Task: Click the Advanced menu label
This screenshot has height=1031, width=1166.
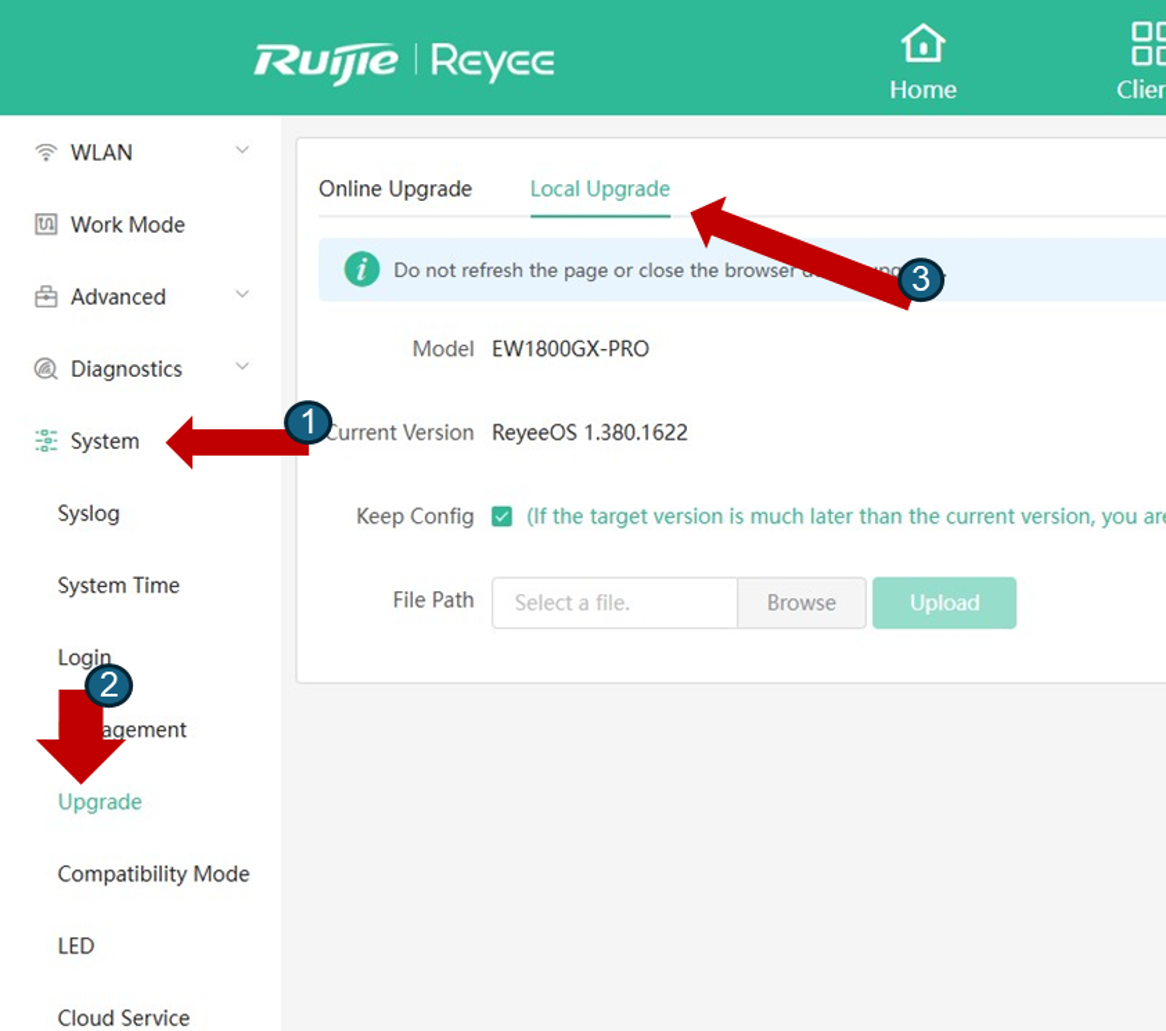Action: [x=118, y=297]
